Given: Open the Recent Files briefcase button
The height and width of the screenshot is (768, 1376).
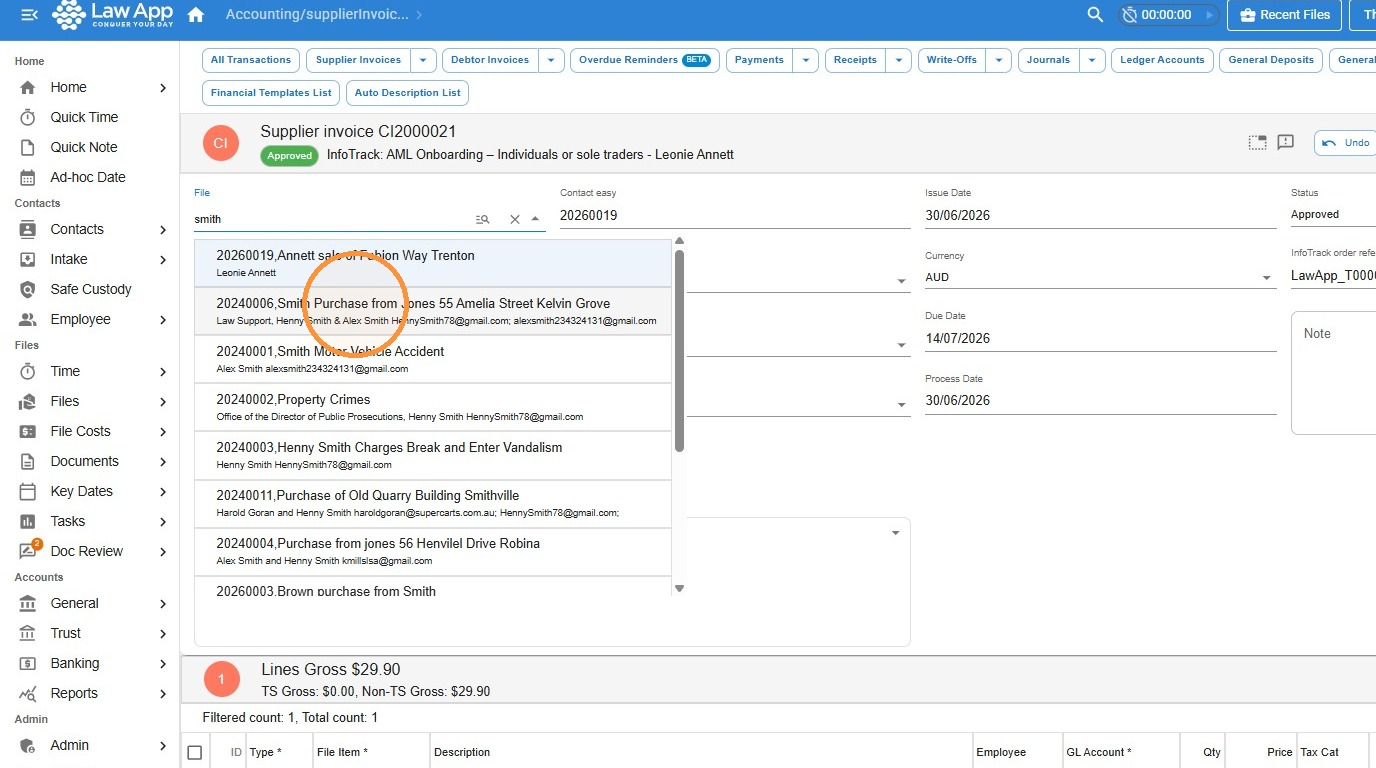Looking at the screenshot, I should (1284, 15).
